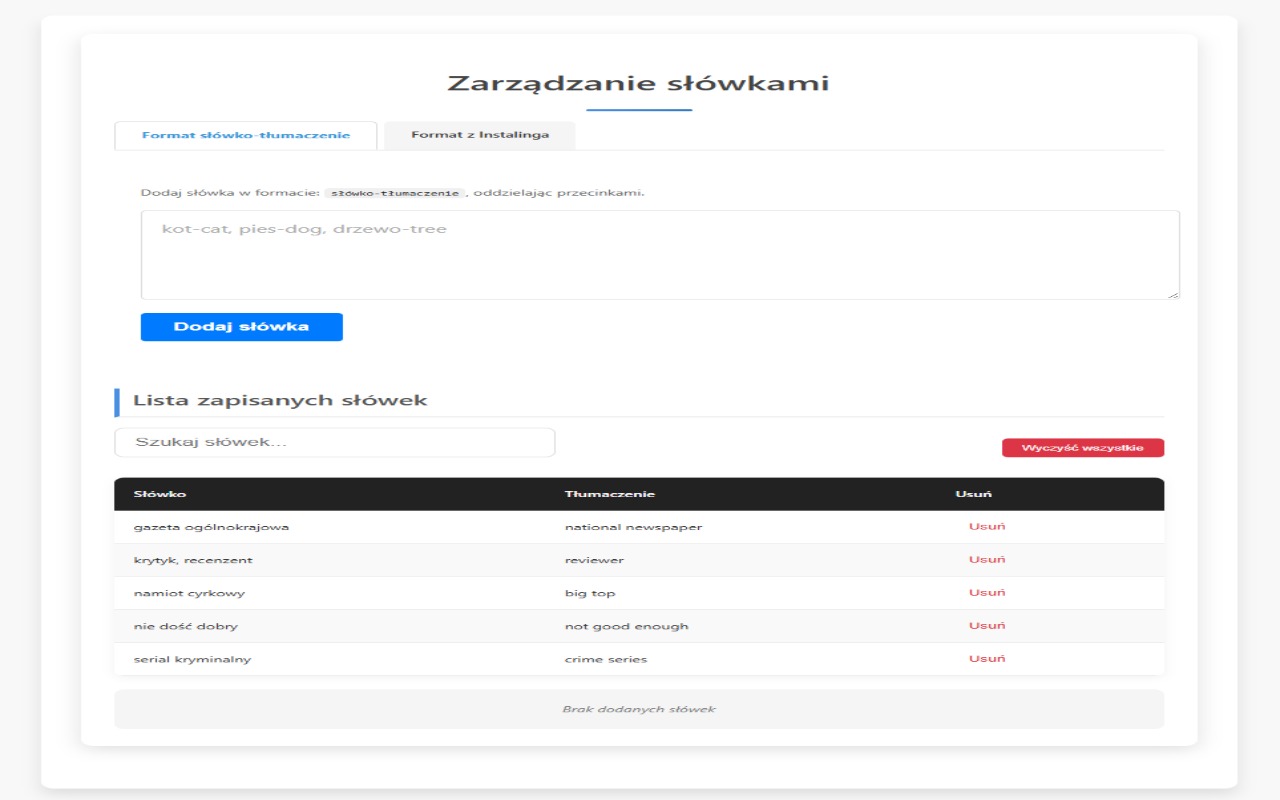
Task: Click the textarea resize handle
Action: coord(1174,294)
